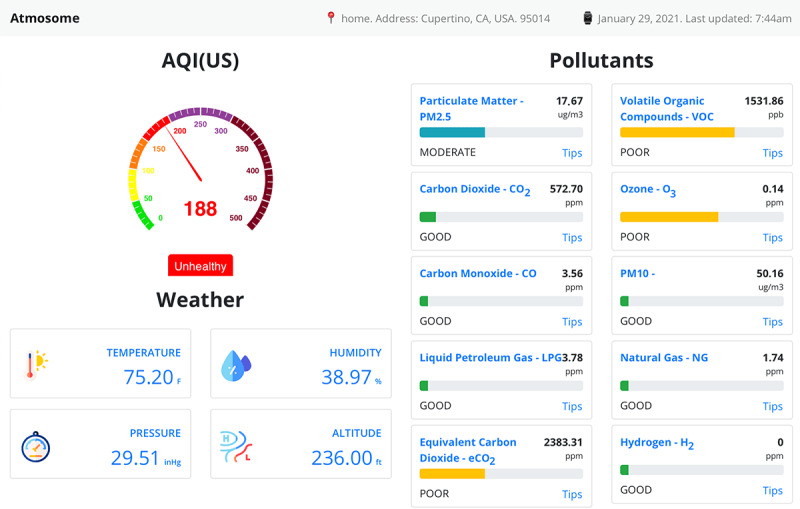Image resolution: width=800 pixels, height=509 pixels.
Task: Click the red Unhealthy status badge
Action: [201, 266]
